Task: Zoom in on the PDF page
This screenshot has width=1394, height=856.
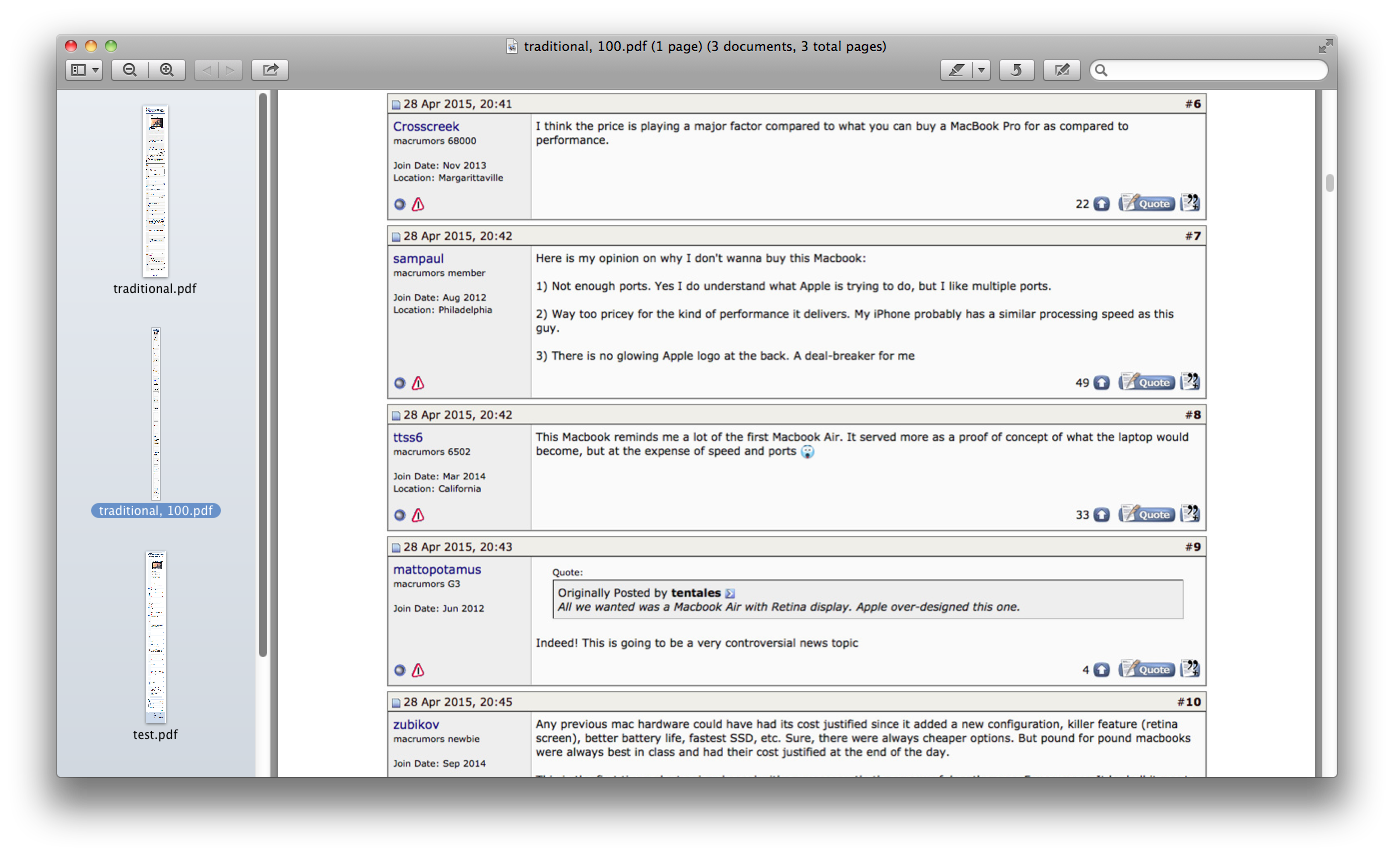Action: point(167,70)
